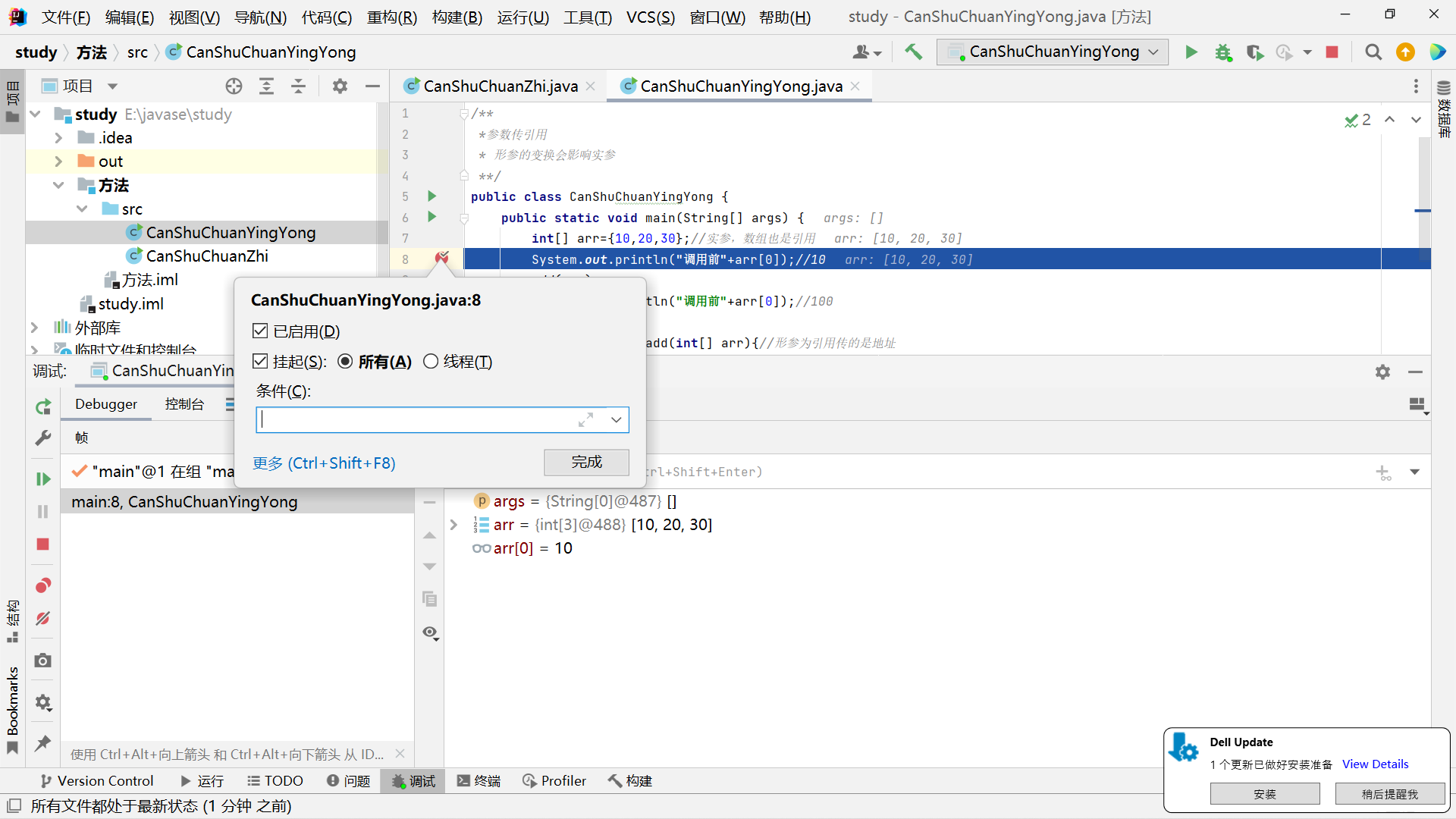Viewport: 1456px width, 819px height.
Task: Click the red Stop icon in debug sidebar
Action: pos(43,544)
